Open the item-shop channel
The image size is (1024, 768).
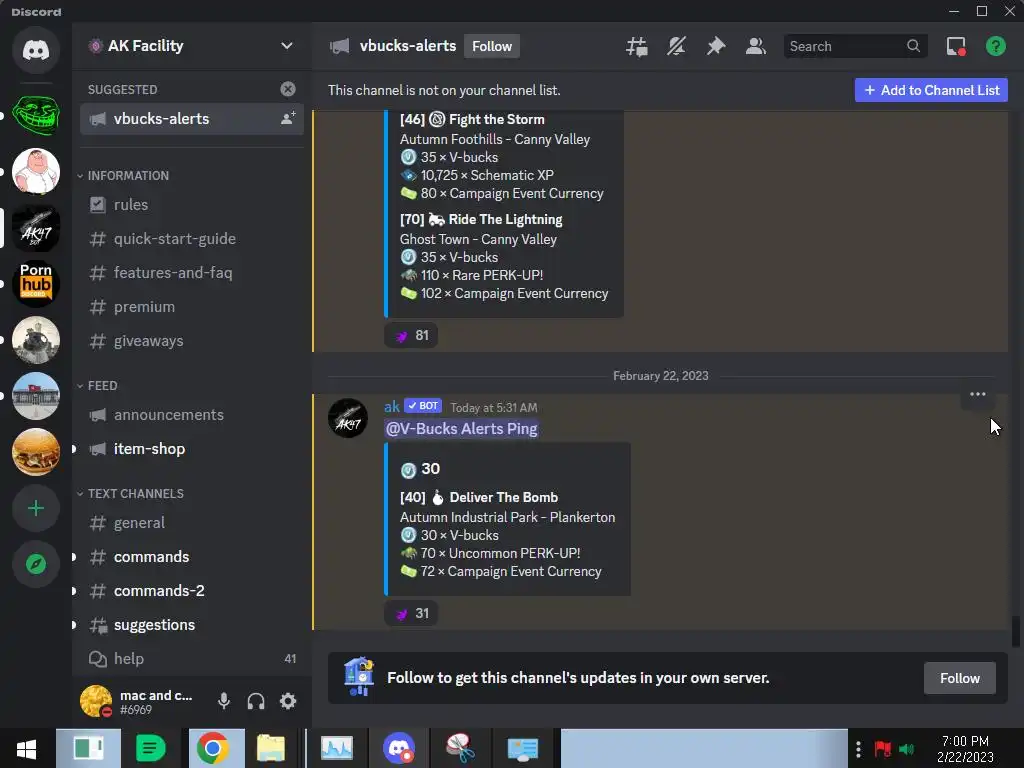tap(192, 449)
